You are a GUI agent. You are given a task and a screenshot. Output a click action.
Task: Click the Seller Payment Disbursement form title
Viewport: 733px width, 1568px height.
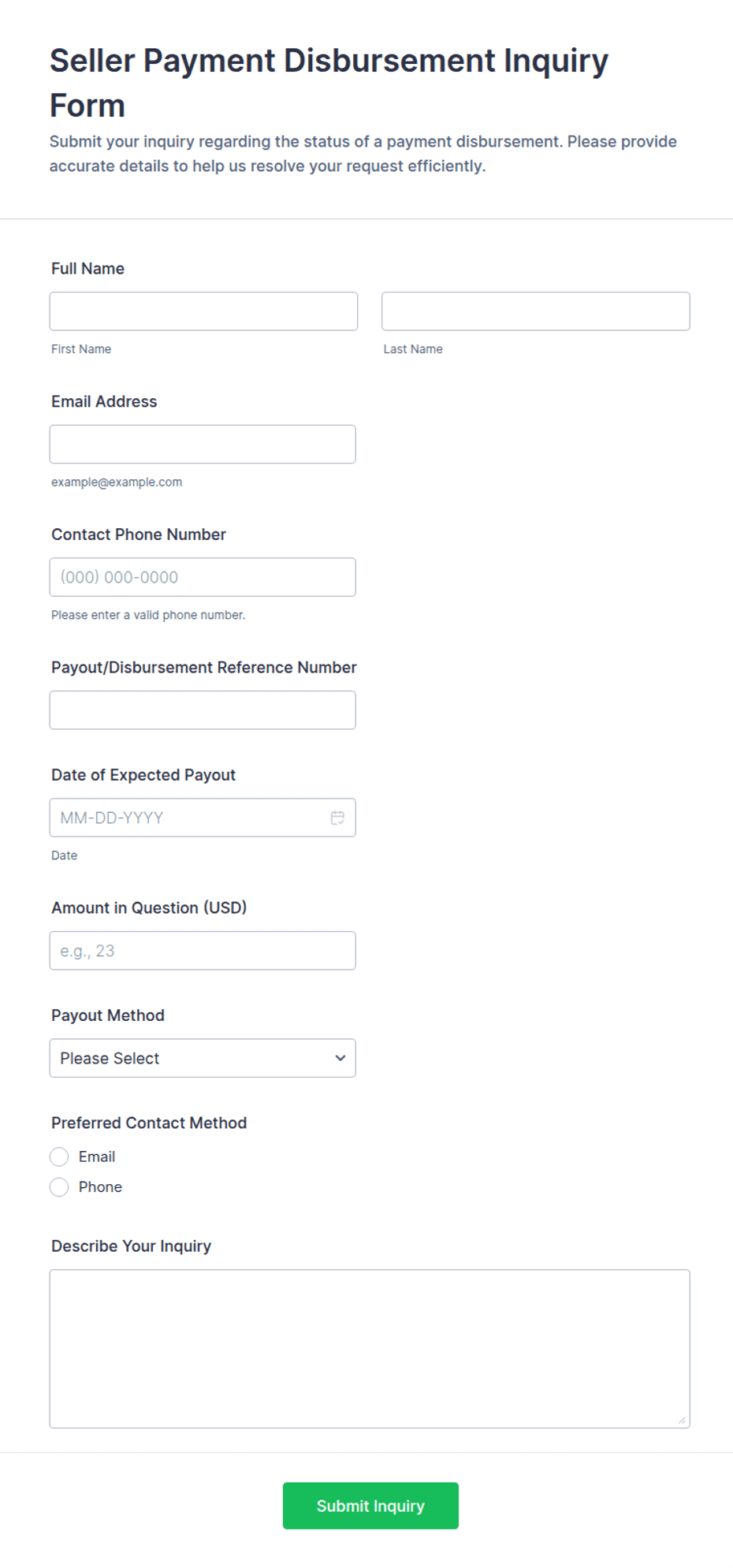(x=329, y=83)
